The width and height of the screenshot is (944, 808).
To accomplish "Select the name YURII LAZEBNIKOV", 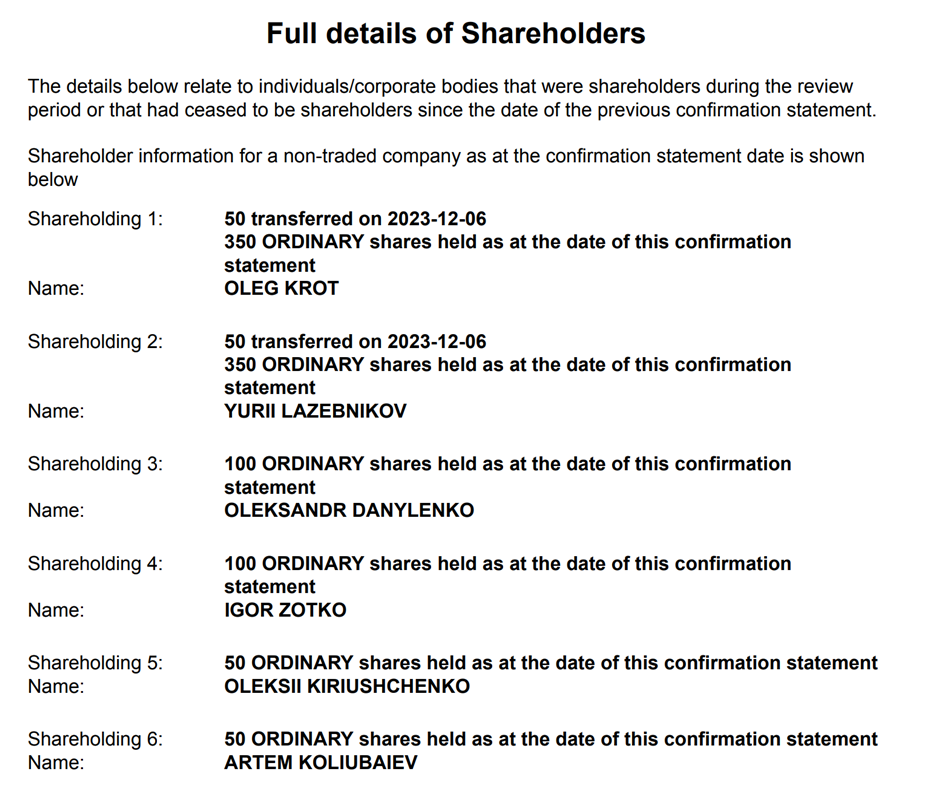I will coord(315,411).
